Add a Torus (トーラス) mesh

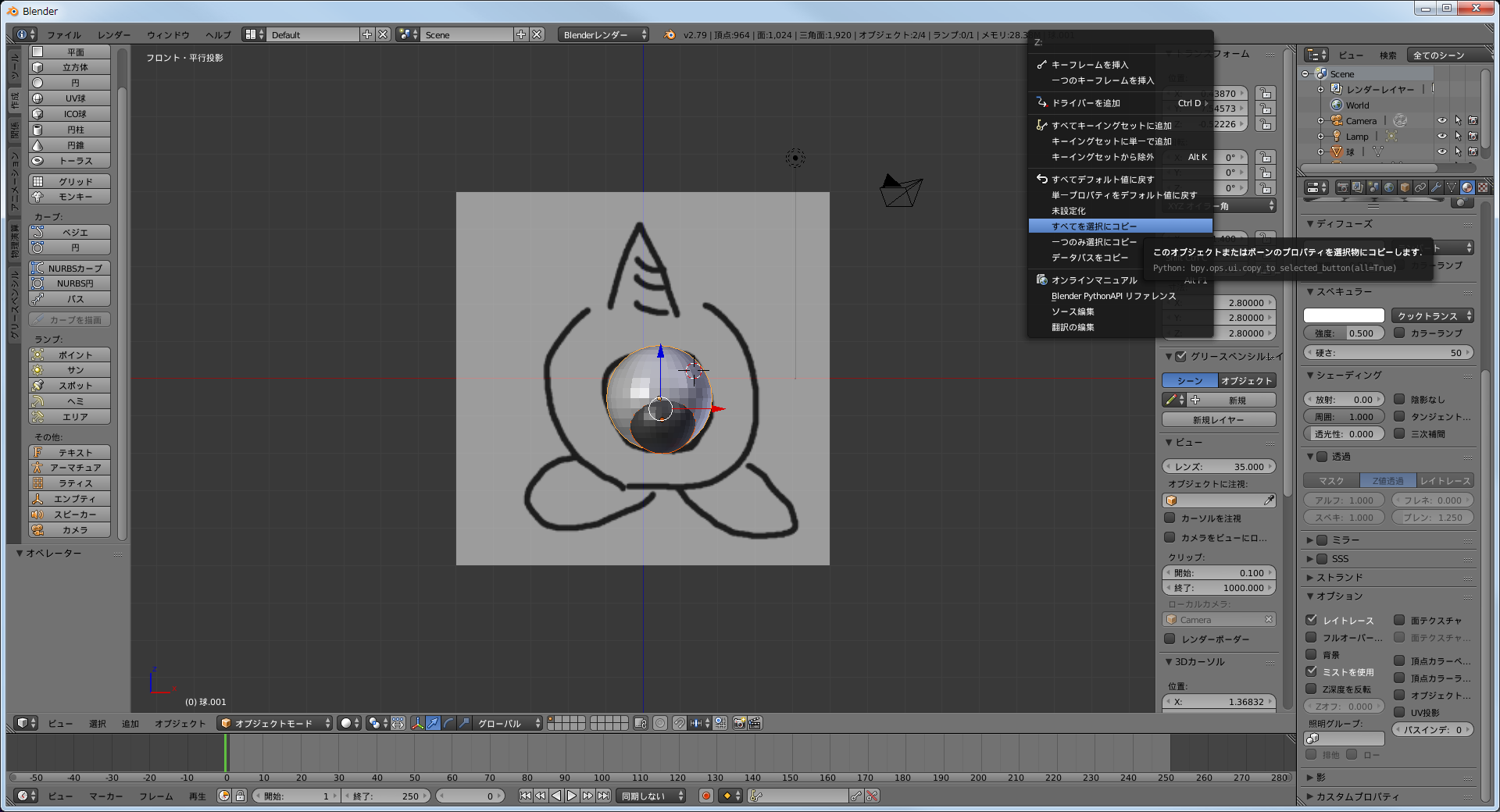tap(70, 161)
